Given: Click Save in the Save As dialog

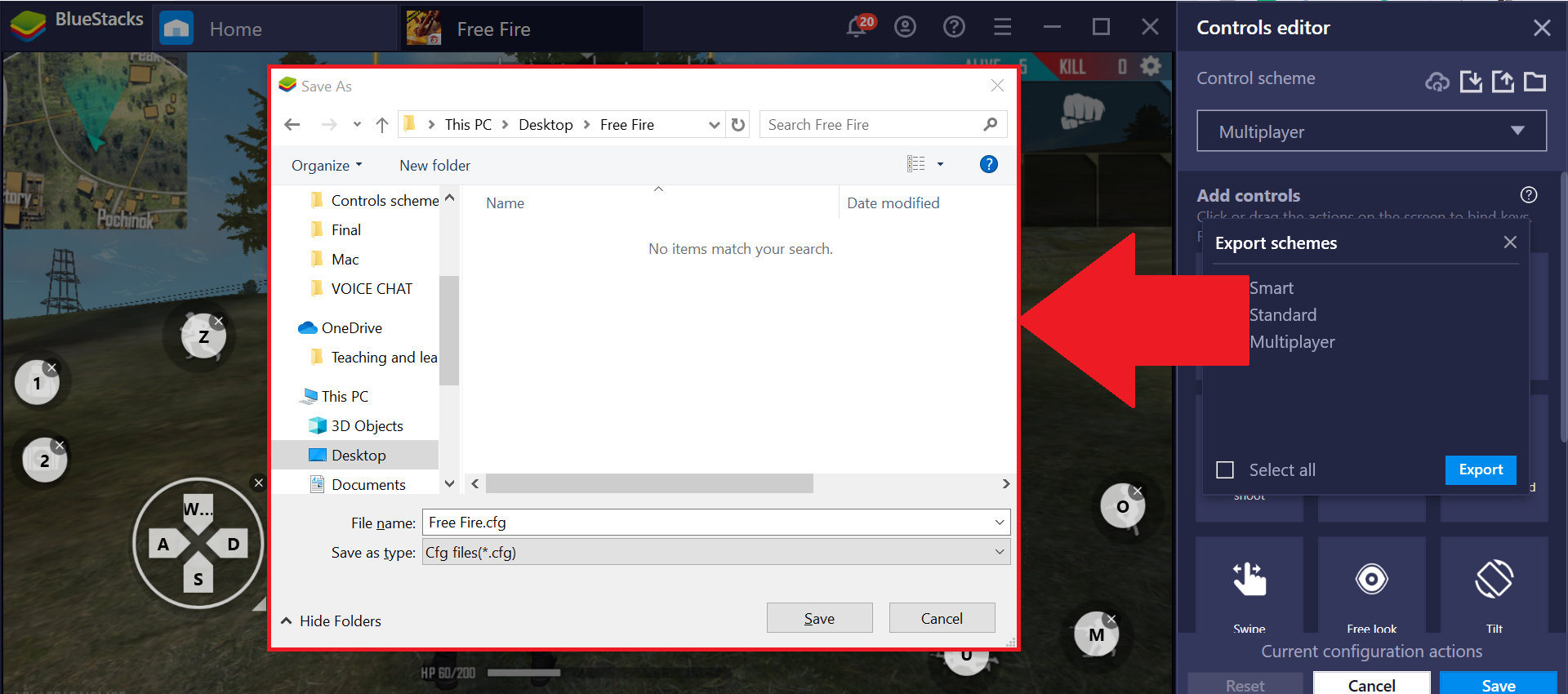Looking at the screenshot, I should coord(819,618).
